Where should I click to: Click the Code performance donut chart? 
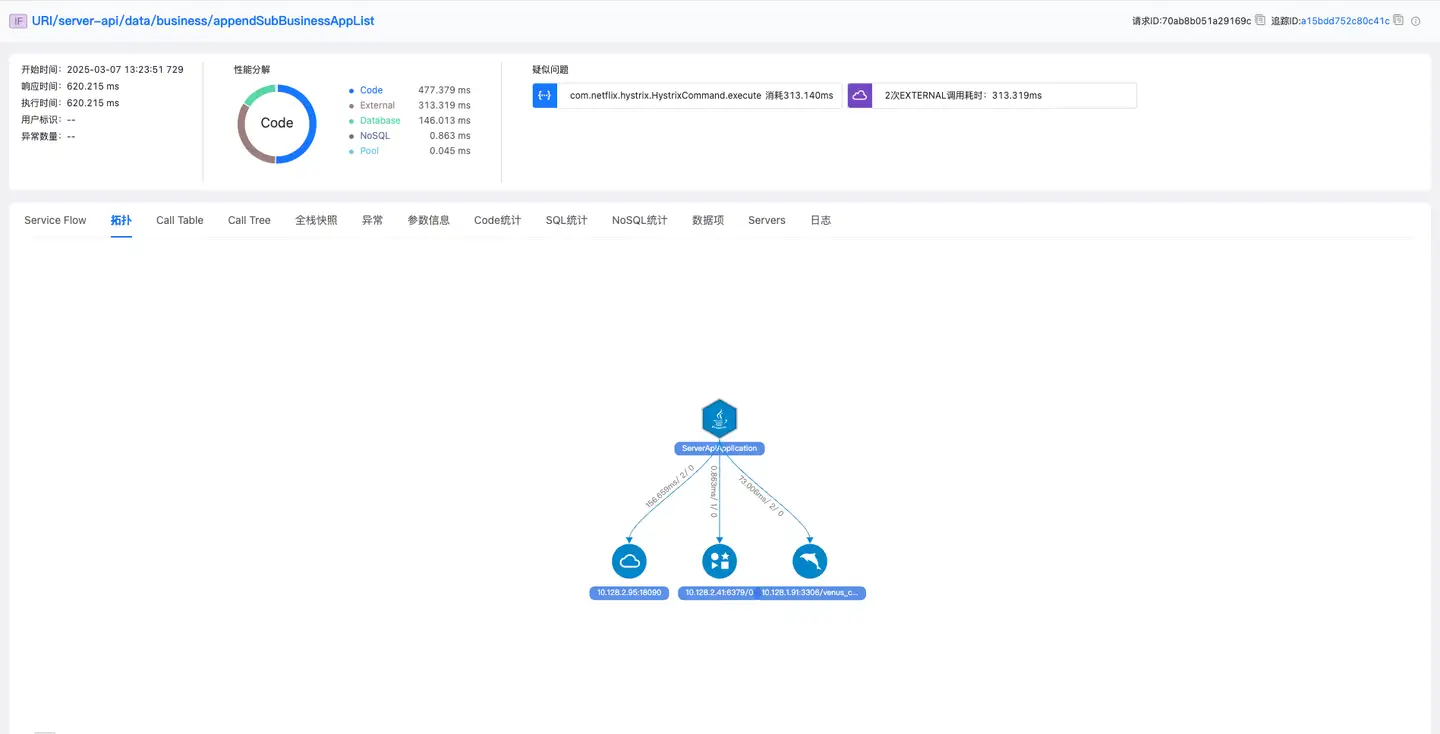[277, 123]
